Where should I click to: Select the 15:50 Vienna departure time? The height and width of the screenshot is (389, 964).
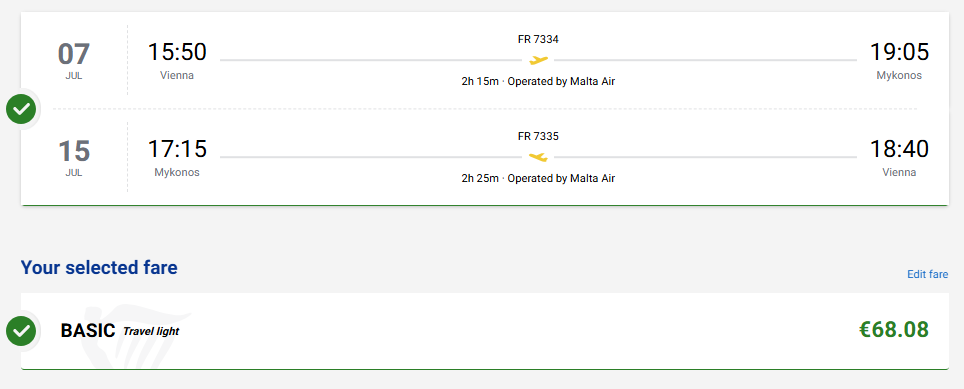[177, 52]
